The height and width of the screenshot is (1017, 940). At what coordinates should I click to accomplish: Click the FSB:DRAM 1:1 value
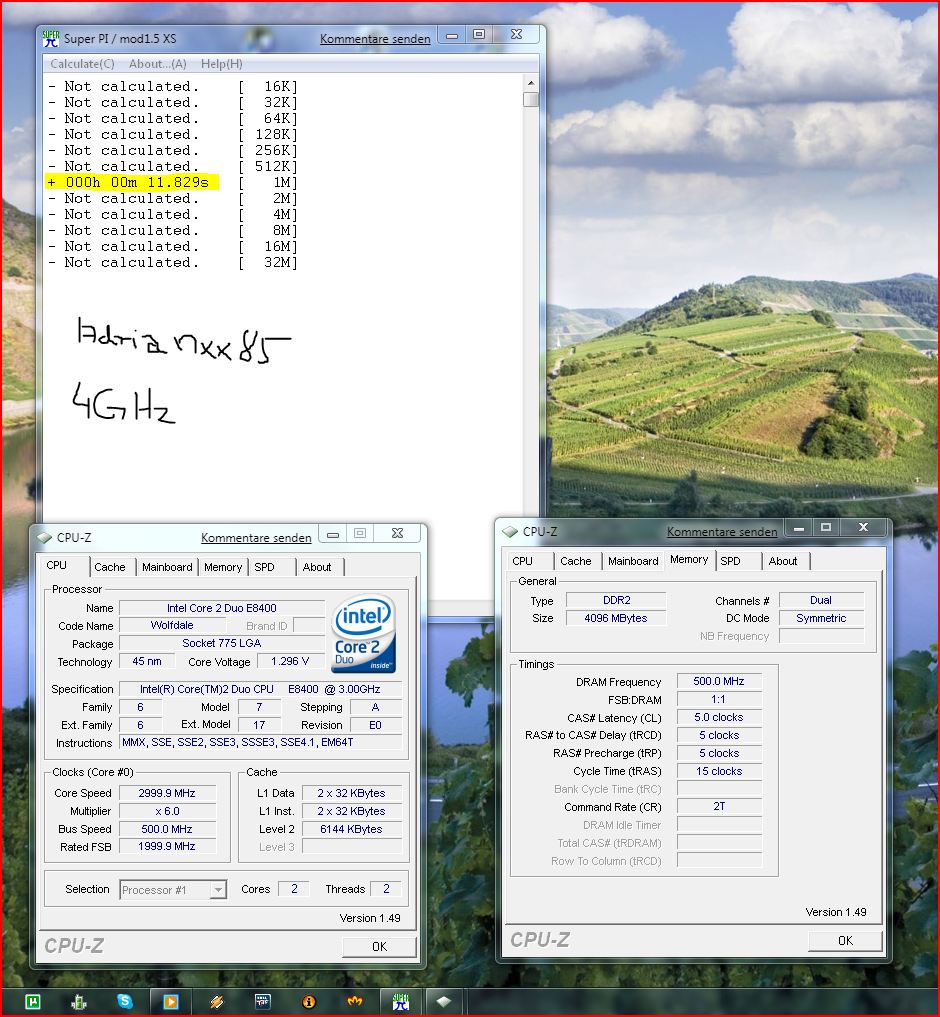(719, 700)
